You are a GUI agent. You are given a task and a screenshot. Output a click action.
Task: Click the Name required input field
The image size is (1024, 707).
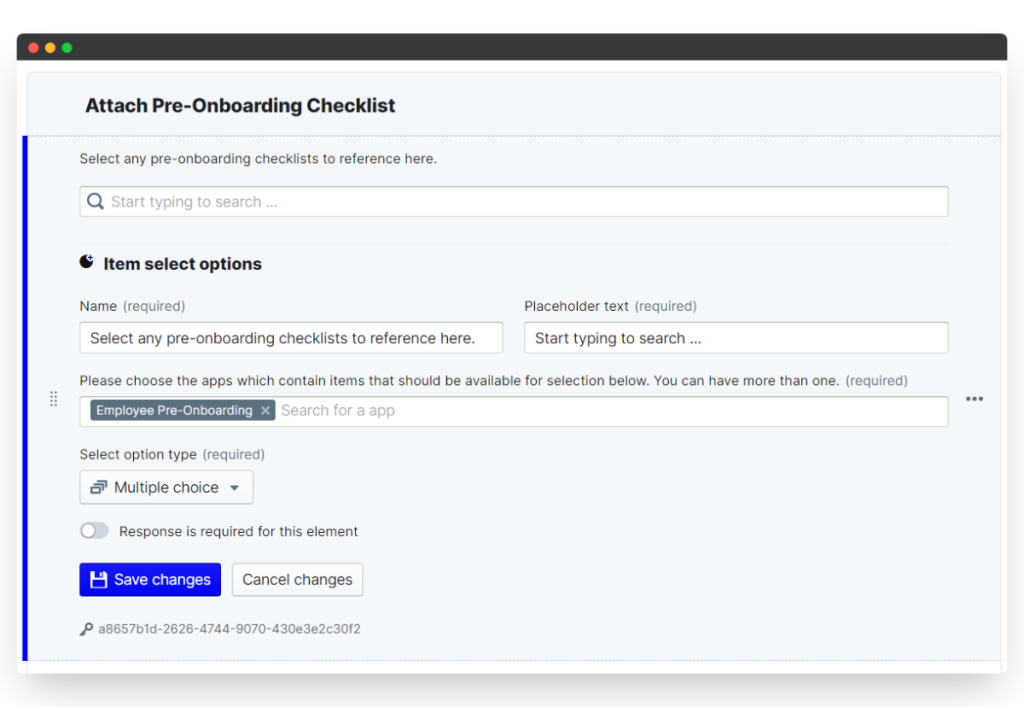tap(291, 338)
